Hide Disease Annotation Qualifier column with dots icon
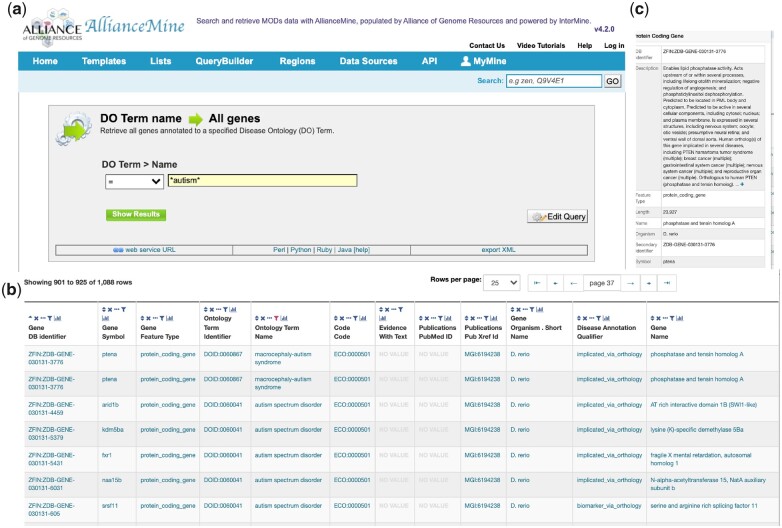Screen dimensions: 782x528 point(592,318)
